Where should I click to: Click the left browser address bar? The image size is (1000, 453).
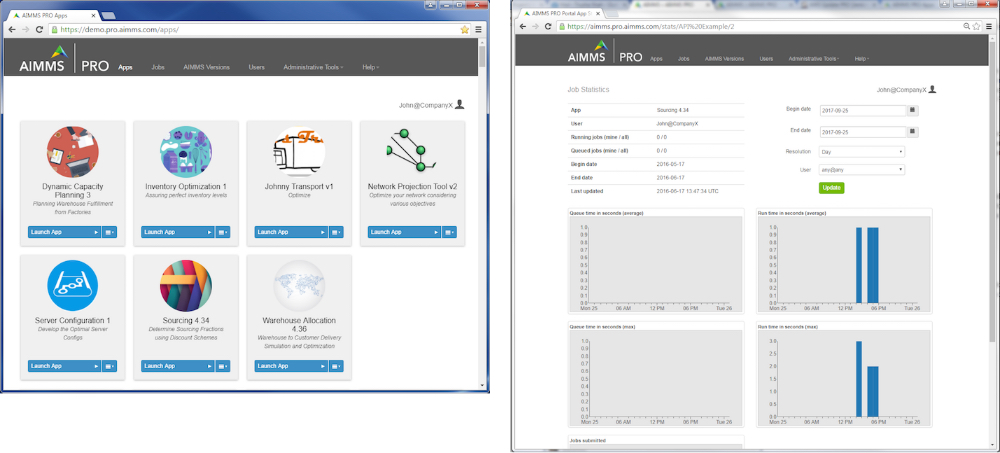click(259, 29)
